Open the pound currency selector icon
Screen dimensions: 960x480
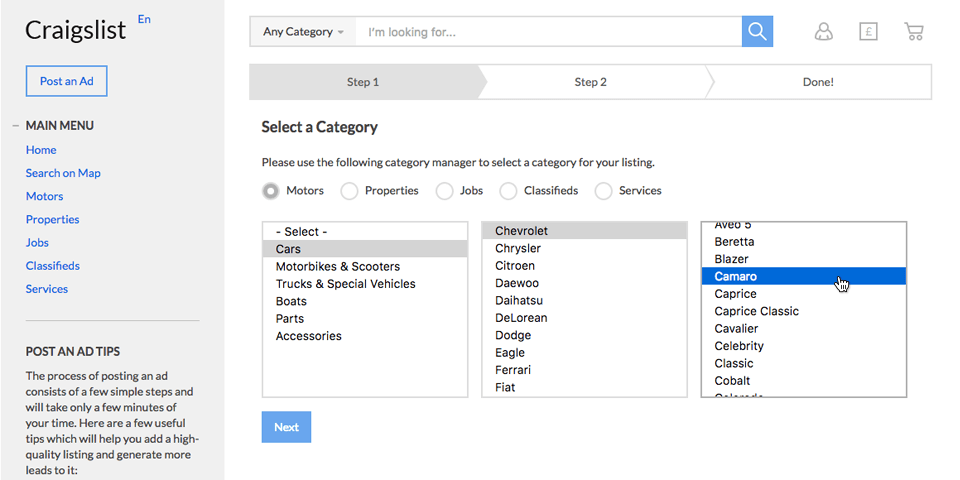pos(868,31)
